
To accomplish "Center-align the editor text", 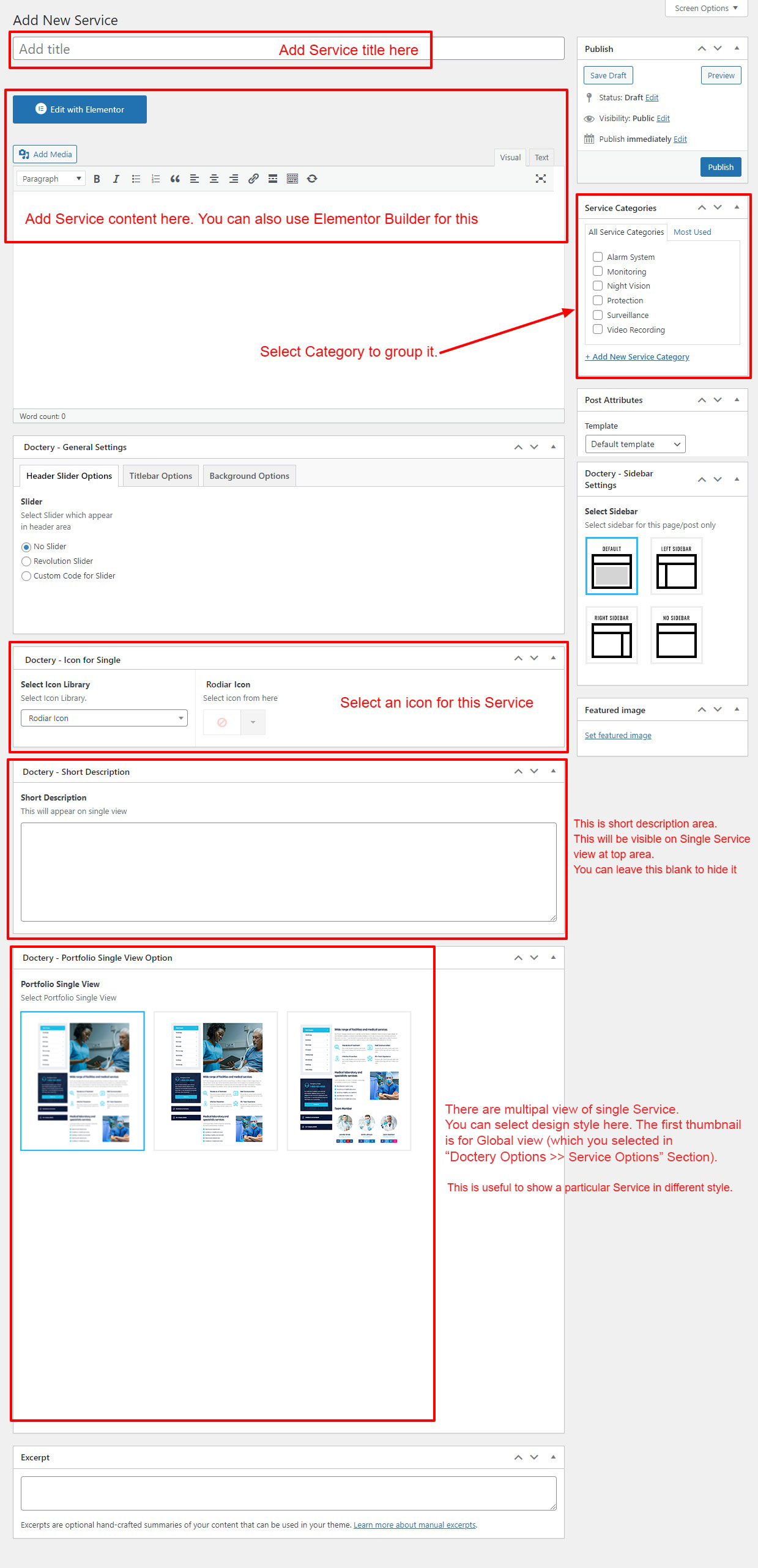I will 214,179.
